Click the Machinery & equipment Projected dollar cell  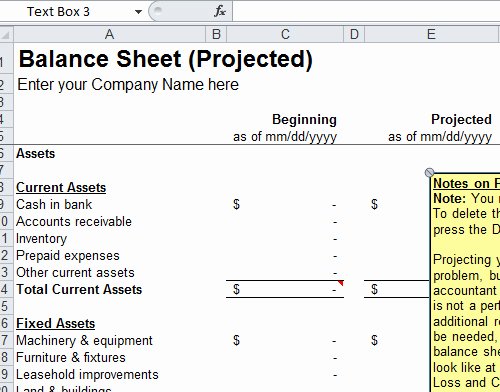(397, 341)
